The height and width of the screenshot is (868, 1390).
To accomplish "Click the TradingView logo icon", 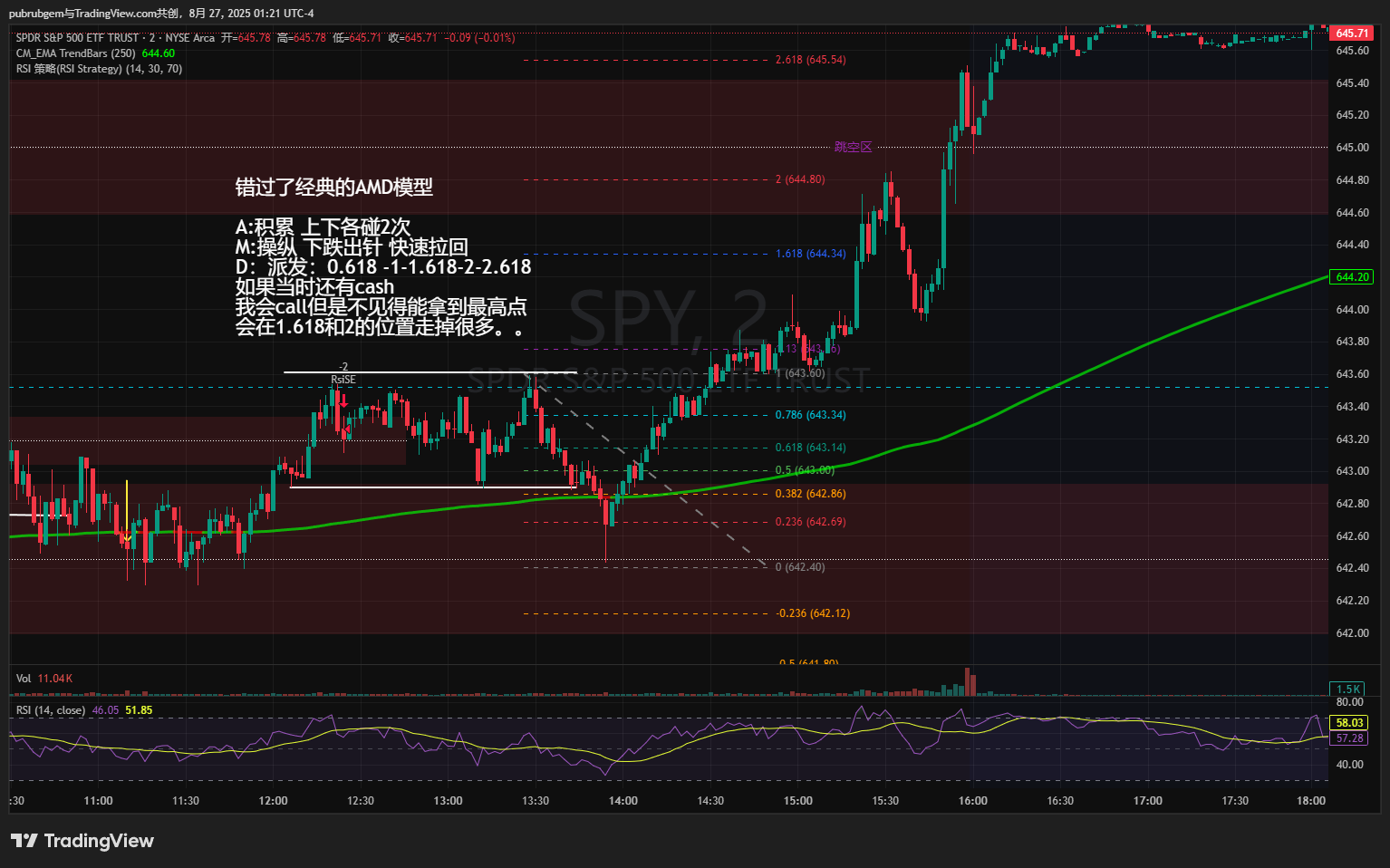I will pos(24,841).
